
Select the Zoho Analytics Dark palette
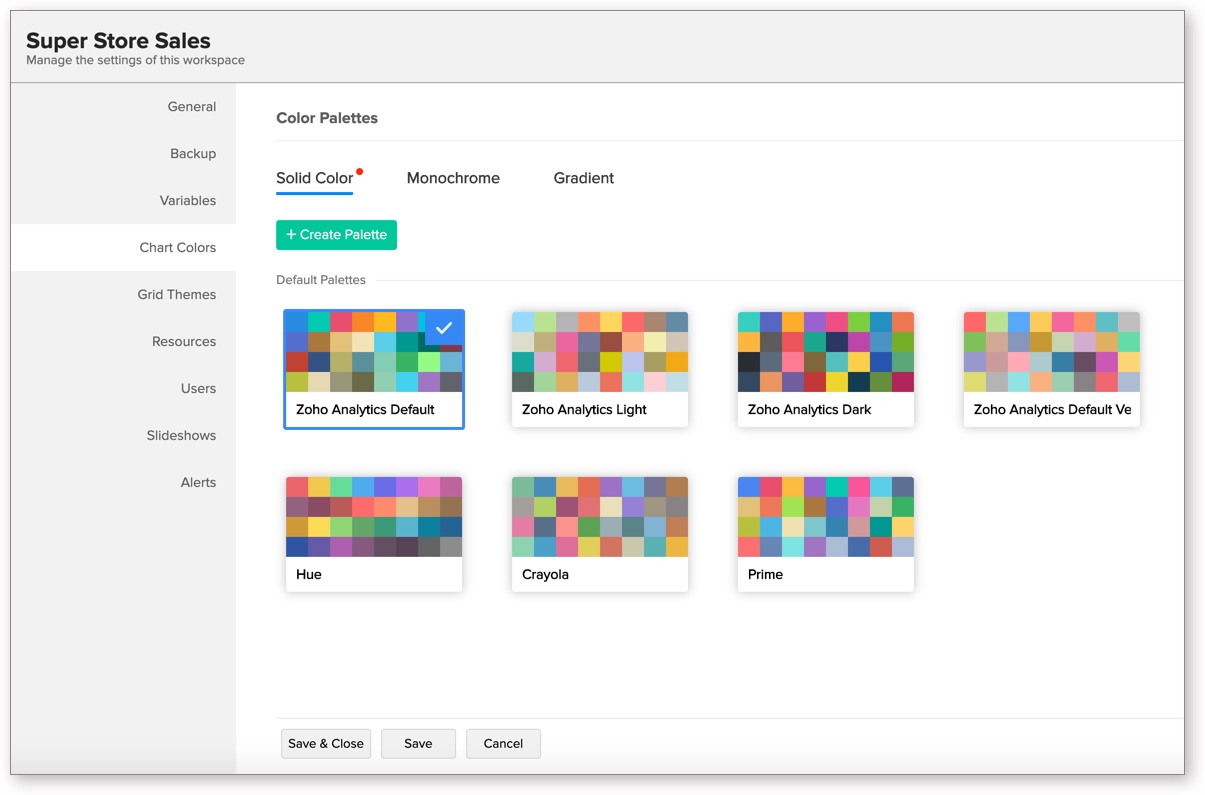pyautogui.click(x=826, y=369)
